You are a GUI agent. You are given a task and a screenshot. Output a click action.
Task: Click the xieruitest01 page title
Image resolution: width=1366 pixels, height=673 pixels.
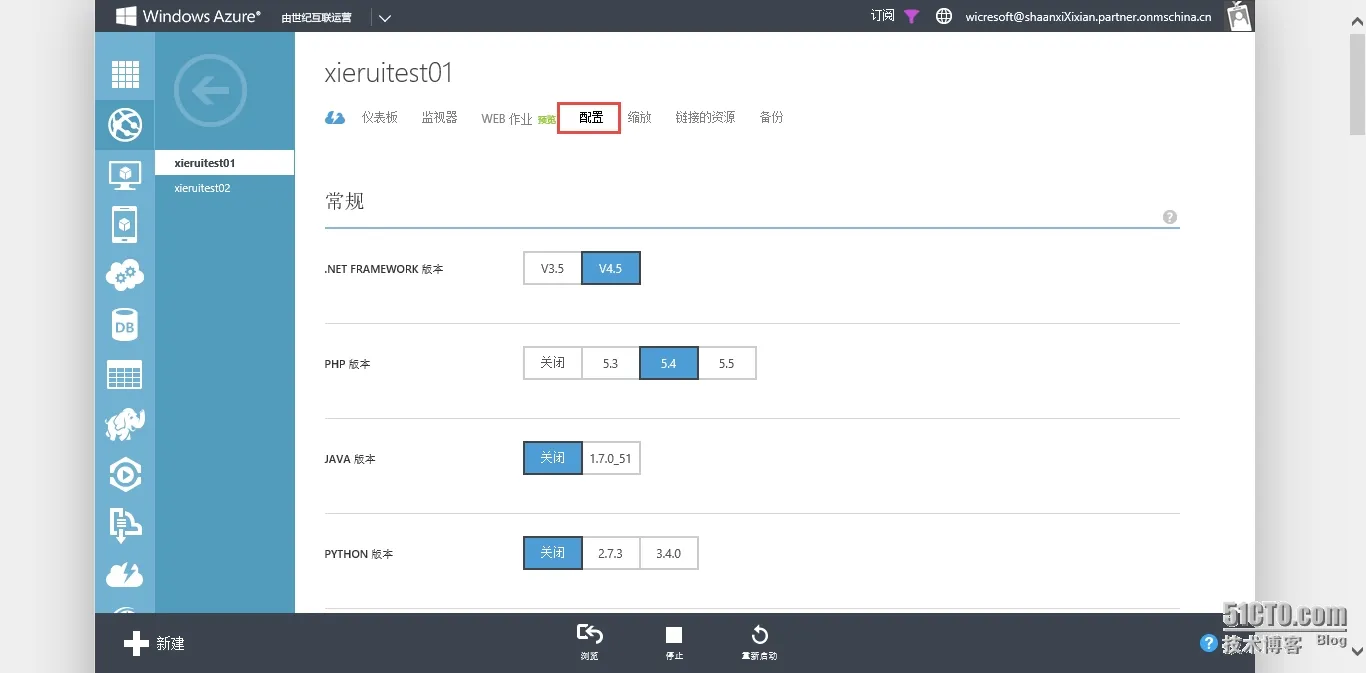coord(389,73)
